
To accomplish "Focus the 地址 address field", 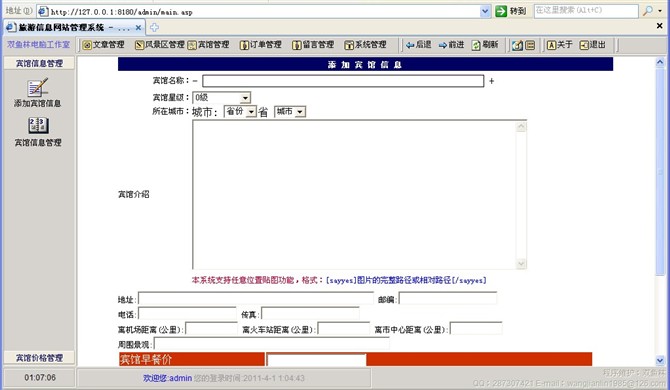I will 256,299.
